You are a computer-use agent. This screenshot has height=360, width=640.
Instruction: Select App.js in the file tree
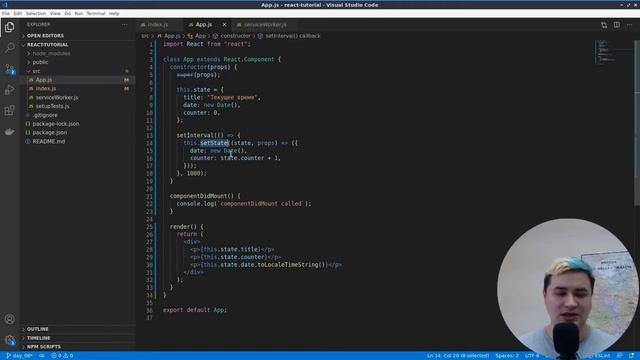coord(43,80)
